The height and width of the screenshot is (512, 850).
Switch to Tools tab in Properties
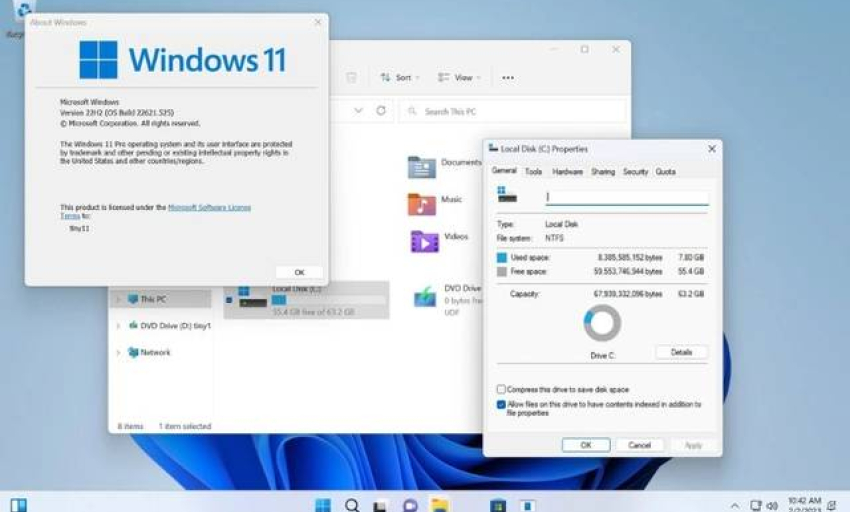click(x=533, y=171)
